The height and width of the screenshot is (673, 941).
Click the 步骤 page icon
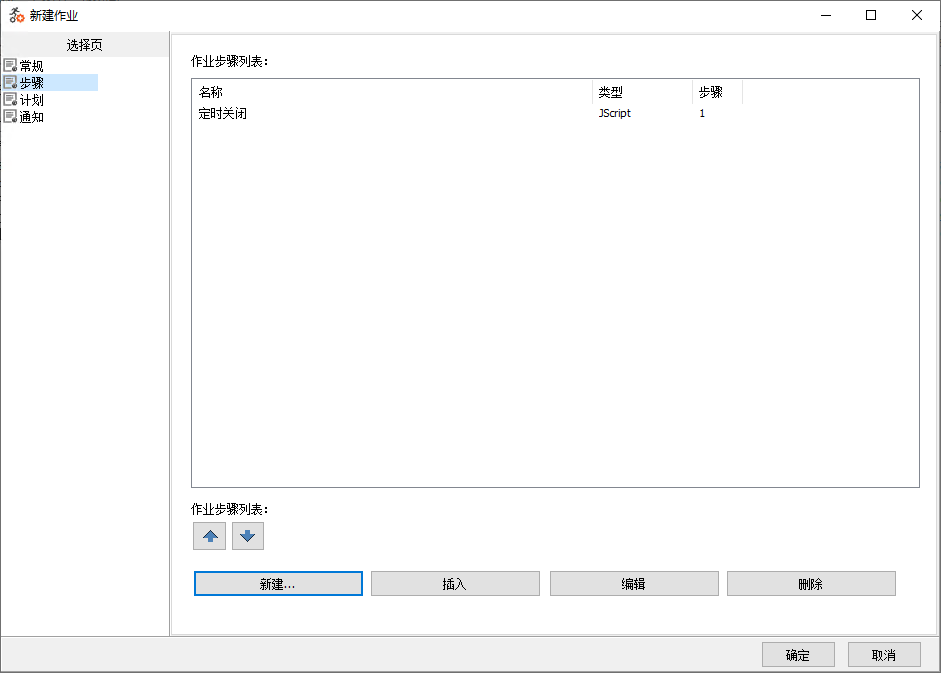10,82
